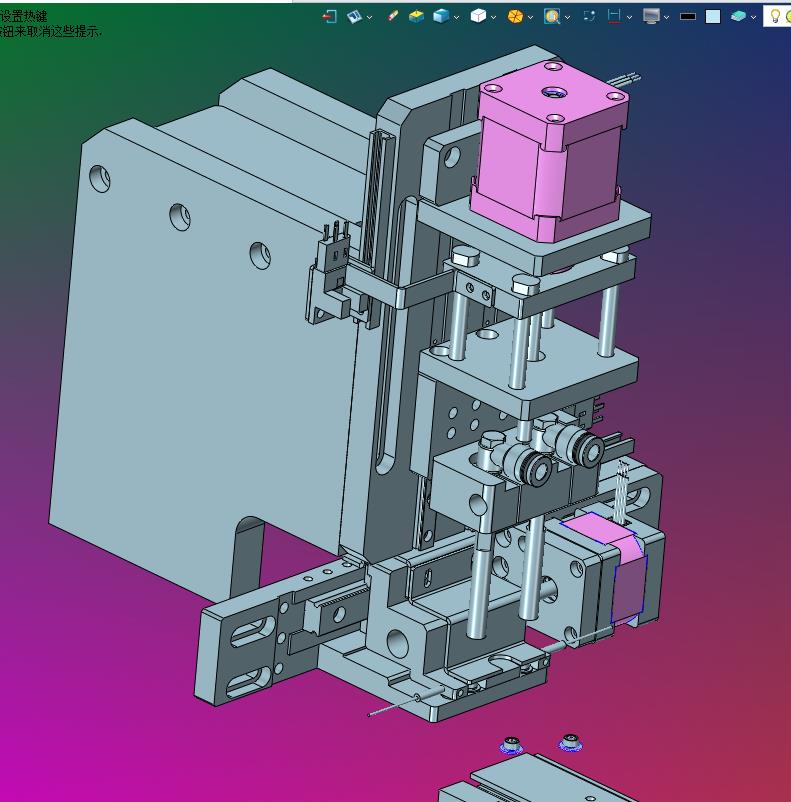
Task: Toggle the light bulb show/hide icon
Action: pyautogui.click(x=775, y=16)
